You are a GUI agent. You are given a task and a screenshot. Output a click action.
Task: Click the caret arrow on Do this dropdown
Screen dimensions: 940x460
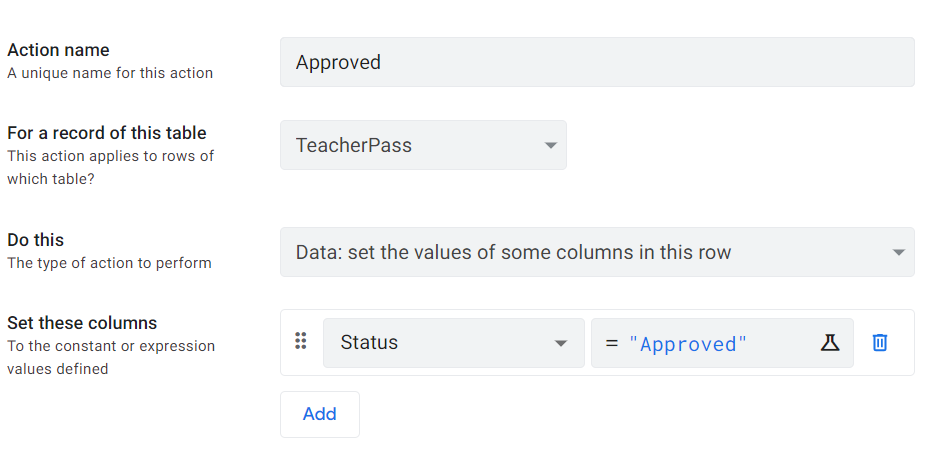coord(898,253)
